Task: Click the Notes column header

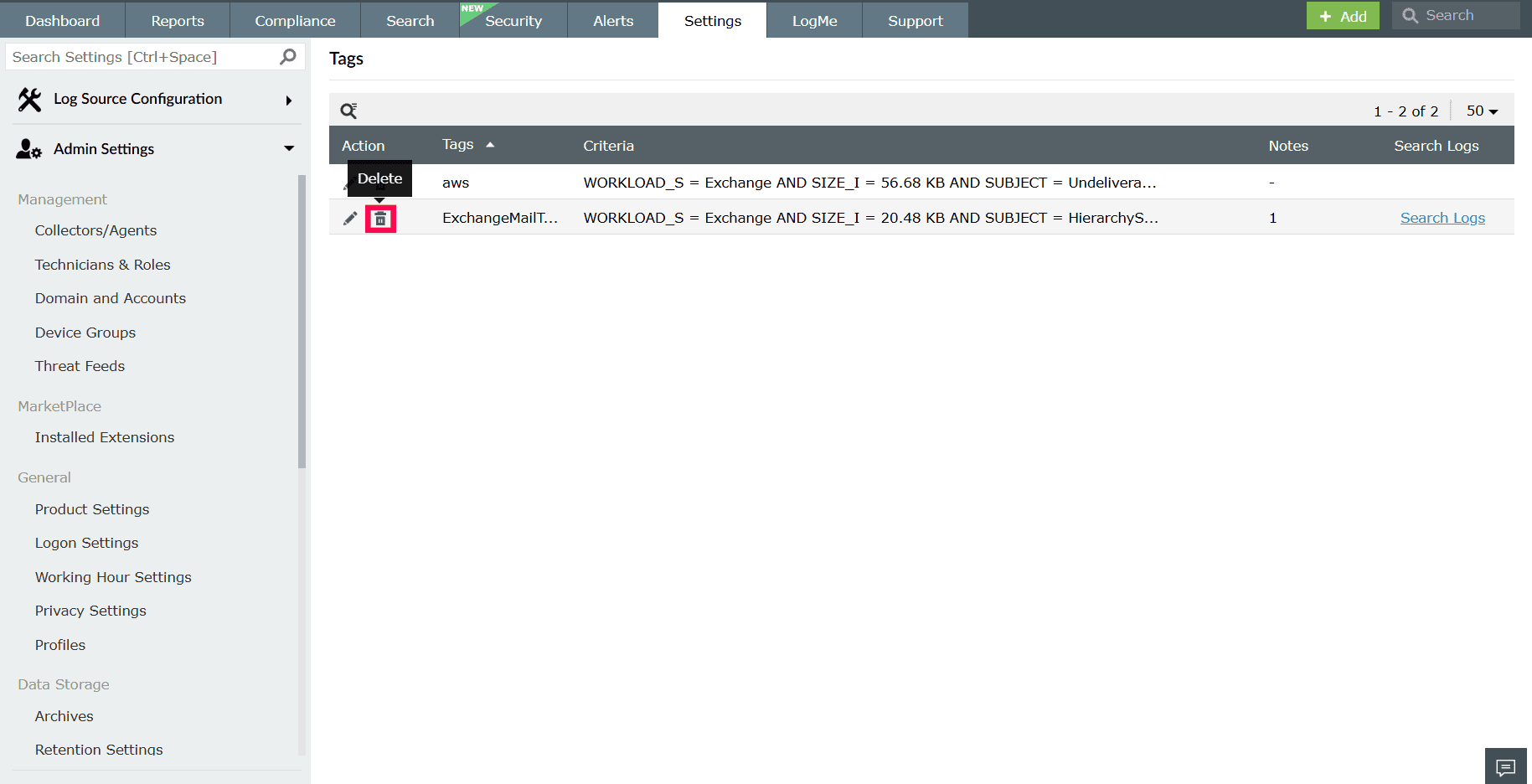Action: coord(1288,146)
